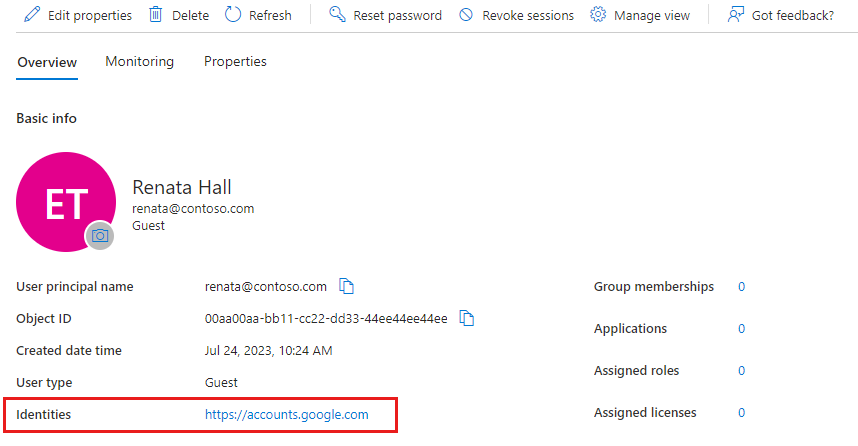Select the Overview tab

coord(47,62)
